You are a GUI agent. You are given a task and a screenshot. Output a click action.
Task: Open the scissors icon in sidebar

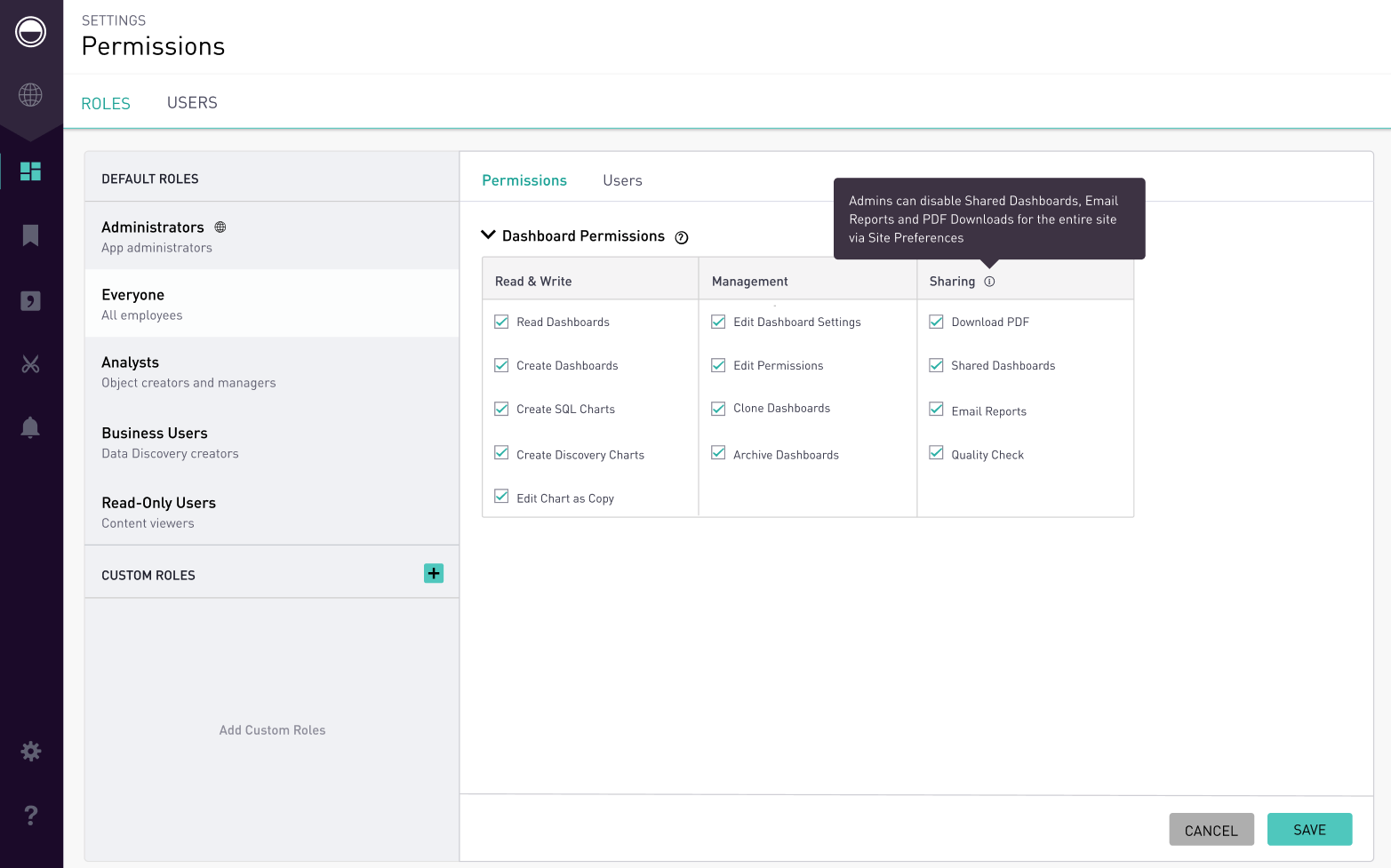(30, 363)
